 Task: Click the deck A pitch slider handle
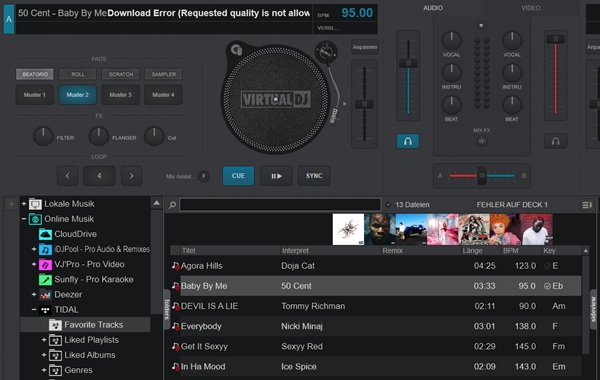coord(364,104)
